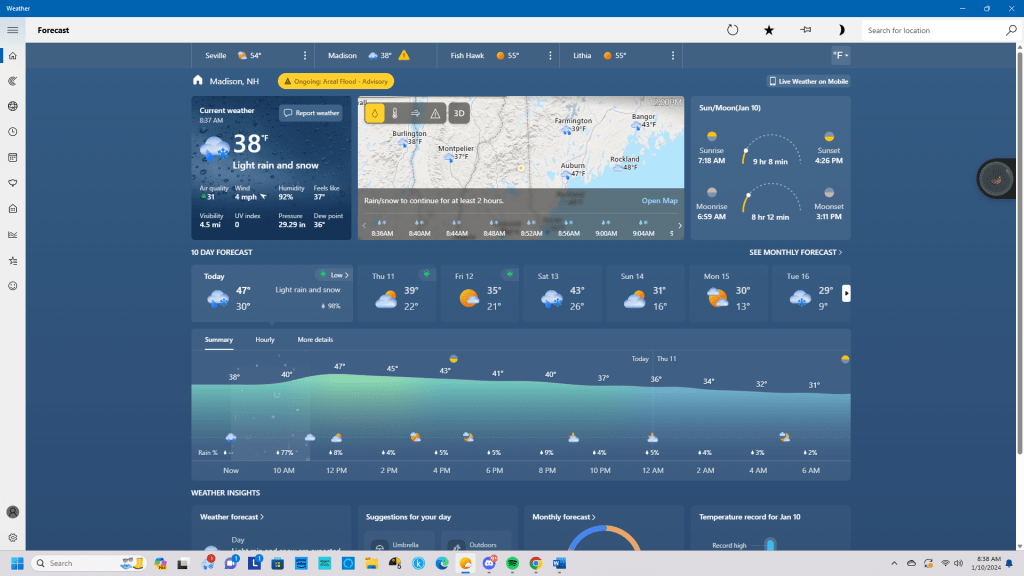Image resolution: width=1024 pixels, height=576 pixels.
Task: Open Seville location options menu
Action: click(305, 55)
